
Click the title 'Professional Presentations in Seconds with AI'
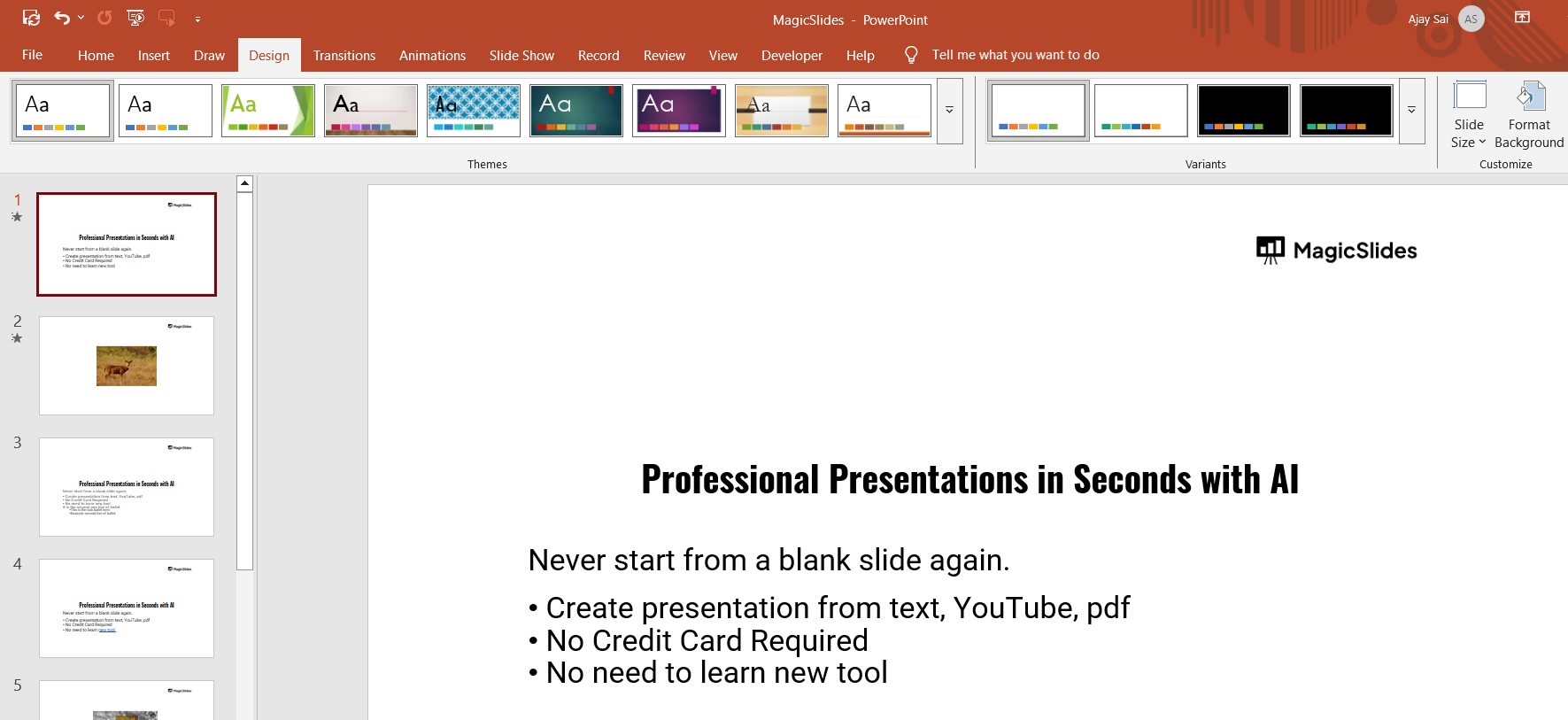969,479
